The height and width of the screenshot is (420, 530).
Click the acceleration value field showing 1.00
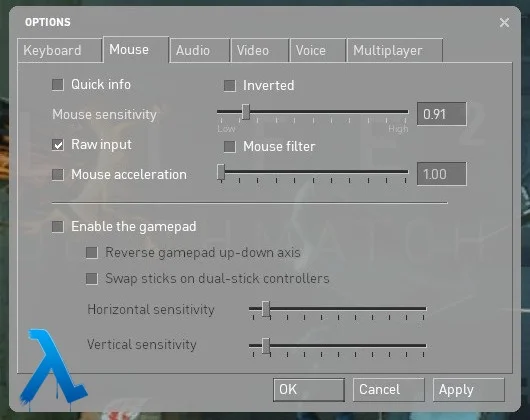point(441,174)
